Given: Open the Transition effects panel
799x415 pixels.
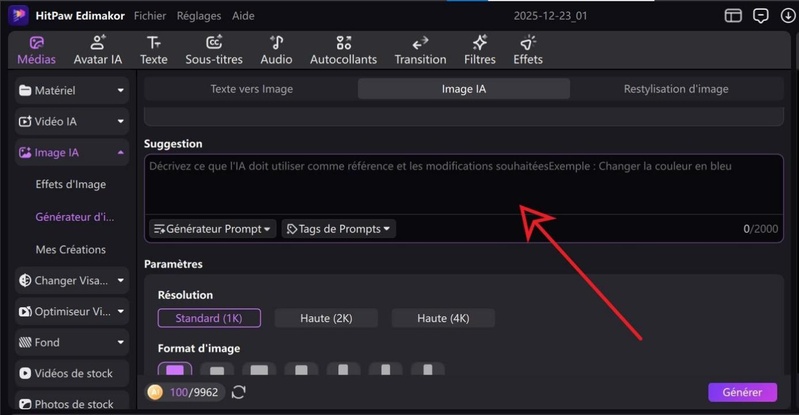Looking at the screenshot, I should tap(420, 50).
